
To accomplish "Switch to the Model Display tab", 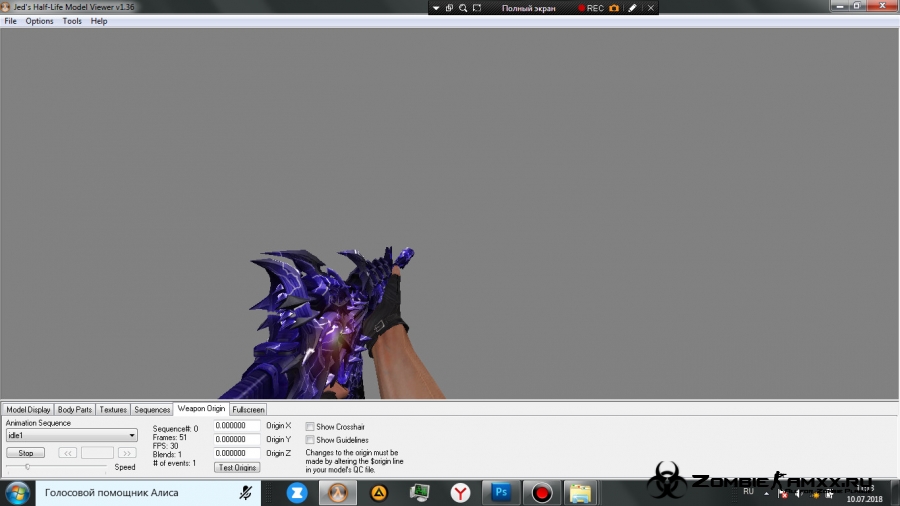I will (28, 410).
